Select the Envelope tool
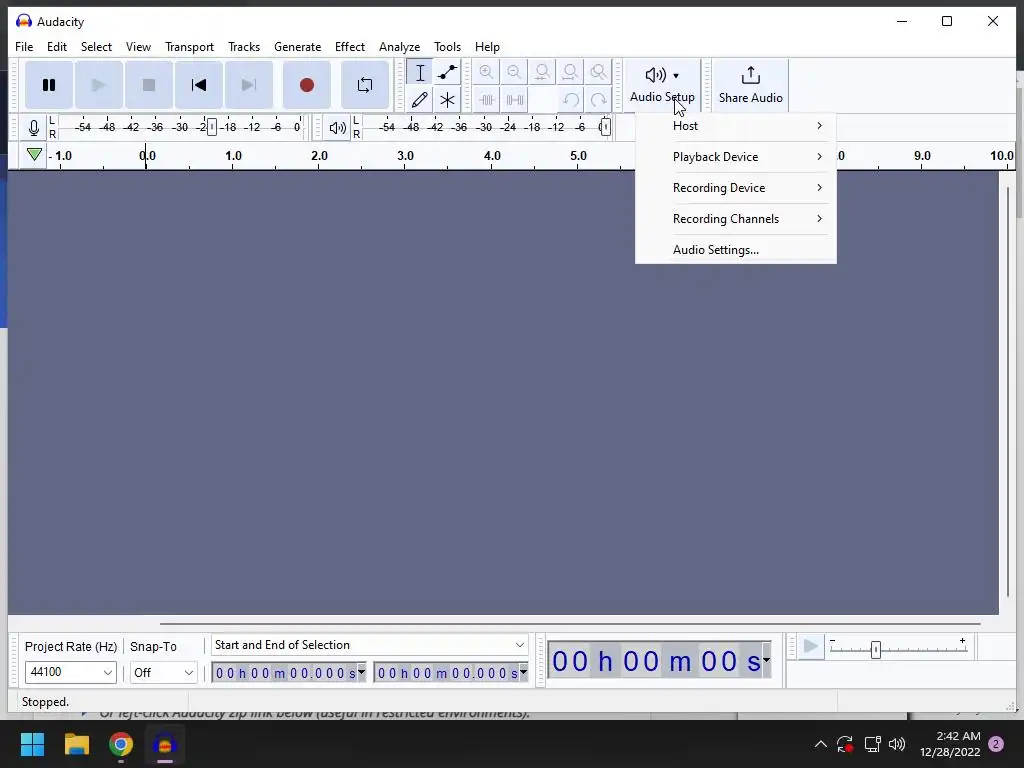This screenshot has width=1024, height=768. point(447,72)
